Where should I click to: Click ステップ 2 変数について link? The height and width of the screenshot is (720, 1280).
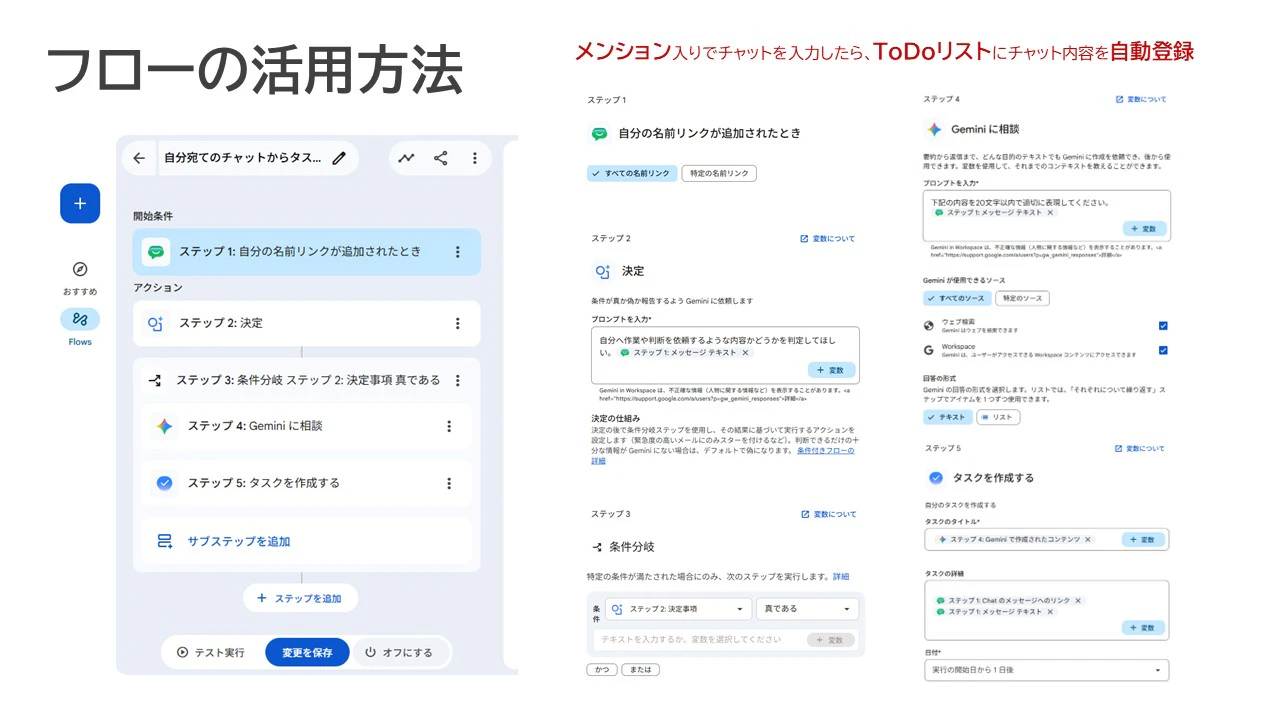[827, 239]
